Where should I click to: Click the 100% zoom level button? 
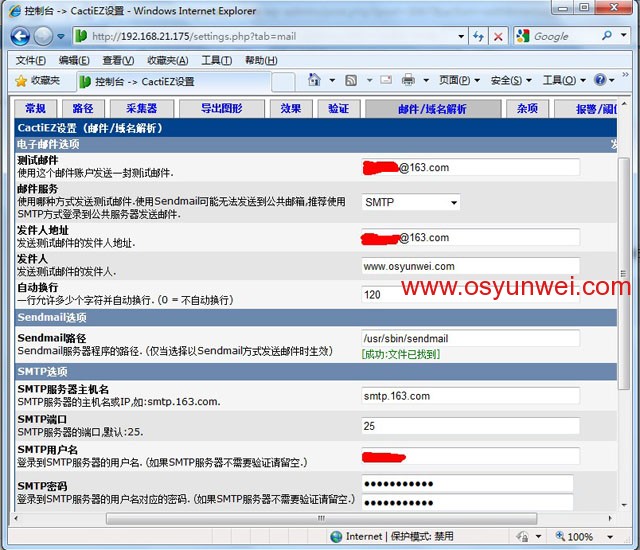575,537
